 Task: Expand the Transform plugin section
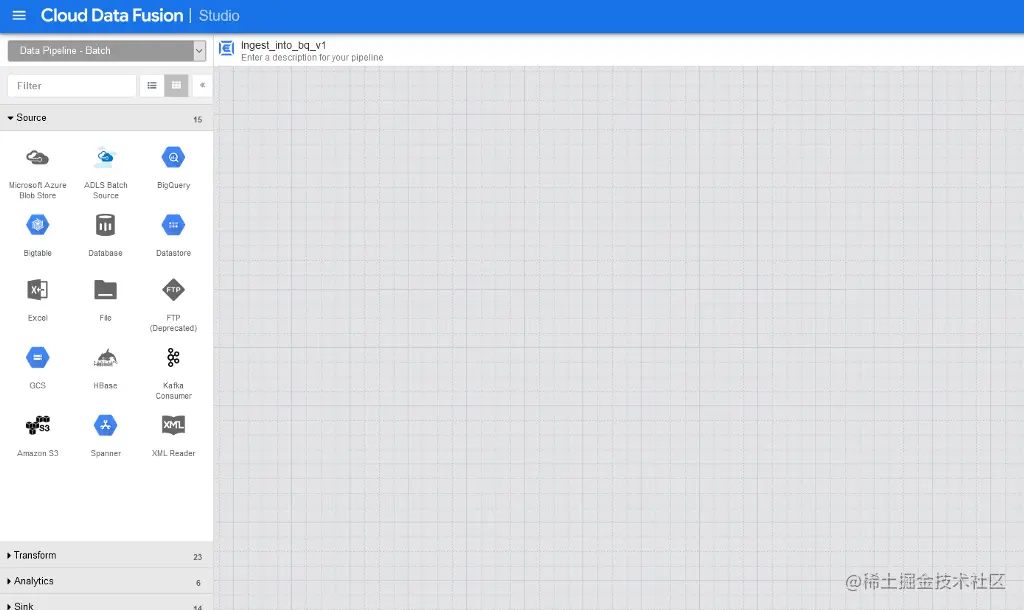click(x=106, y=555)
